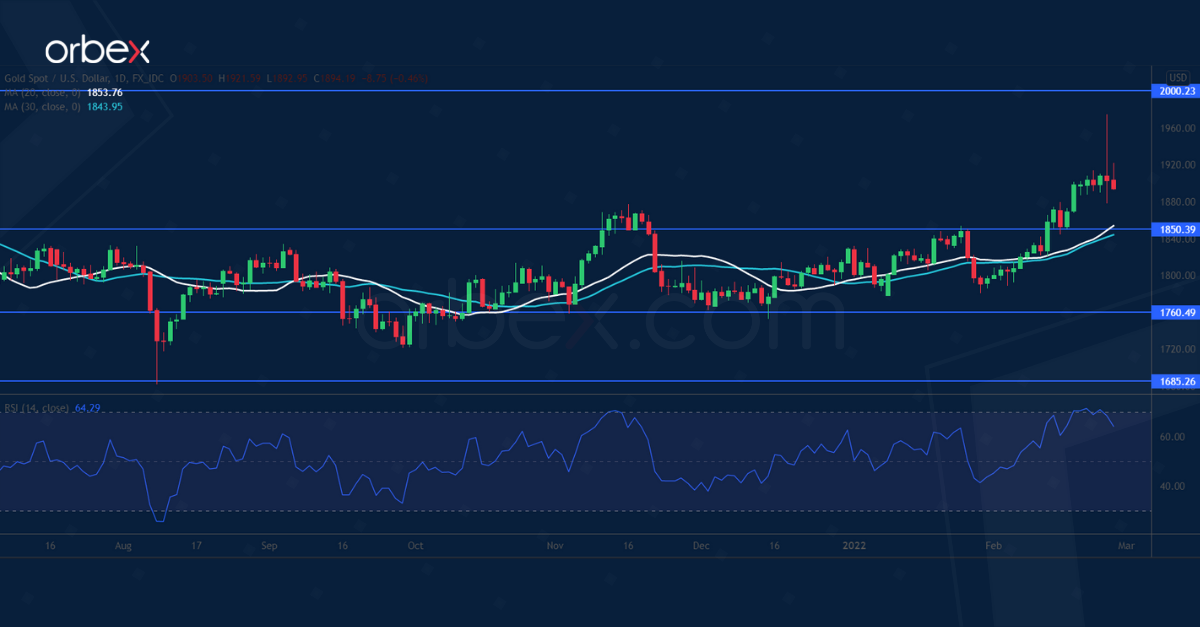Viewport: 1200px width, 627px height.
Task: Select the MA (30, close, 0) indicator legend
Action: coord(42,107)
